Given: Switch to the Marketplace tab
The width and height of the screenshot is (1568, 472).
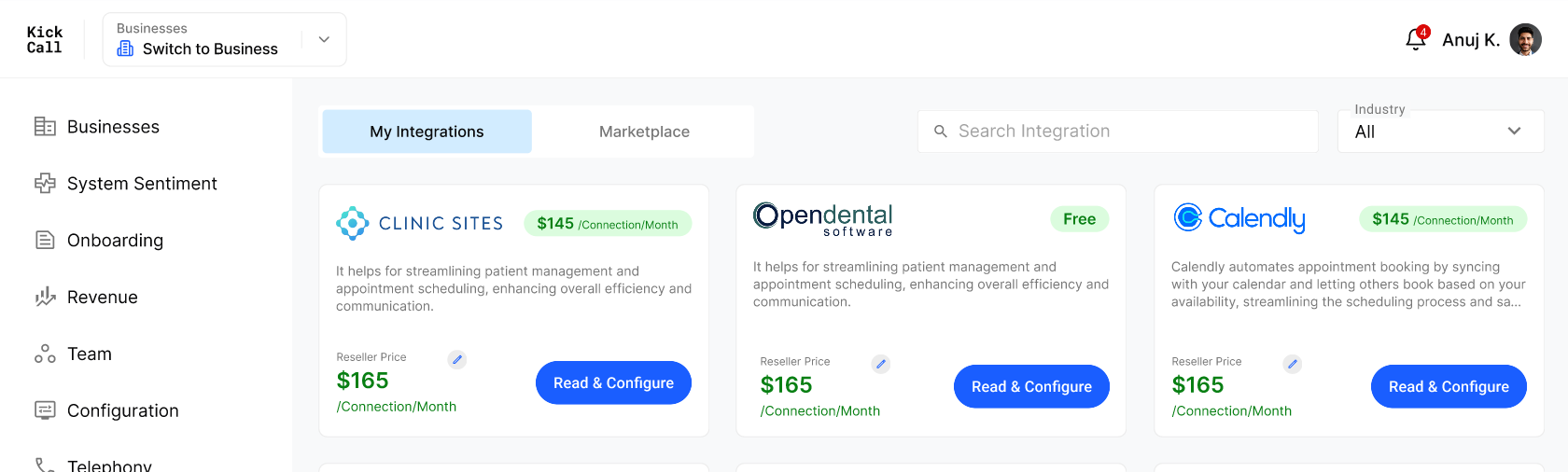Looking at the screenshot, I should tap(644, 132).
